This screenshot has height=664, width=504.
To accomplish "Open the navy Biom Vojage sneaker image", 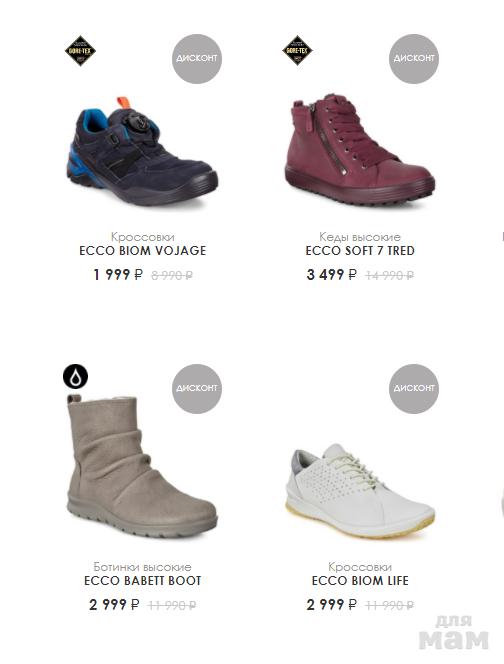I will click(x=142, y=152).
